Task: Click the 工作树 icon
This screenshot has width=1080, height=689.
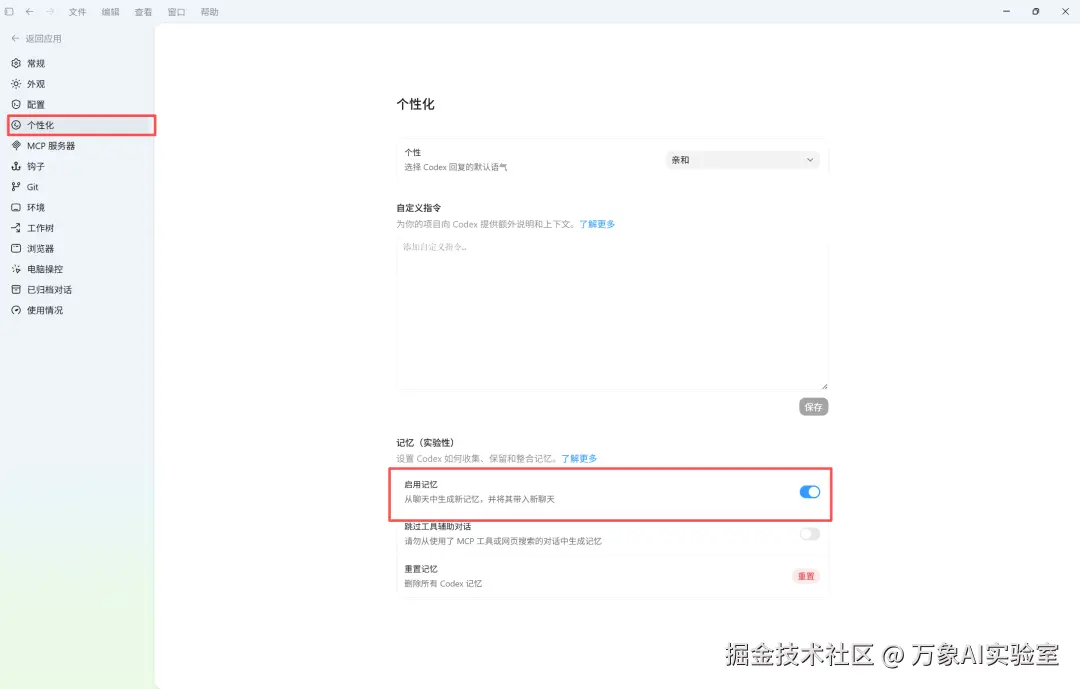Action: point(16,228)
